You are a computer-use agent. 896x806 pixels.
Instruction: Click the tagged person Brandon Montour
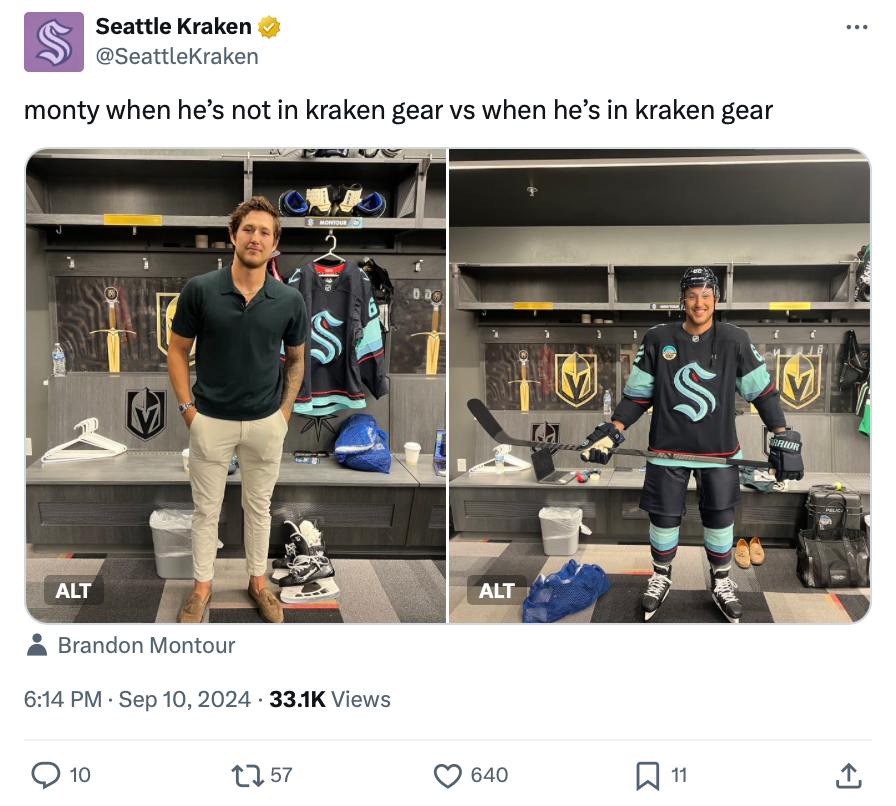click(x=146, y=645)
